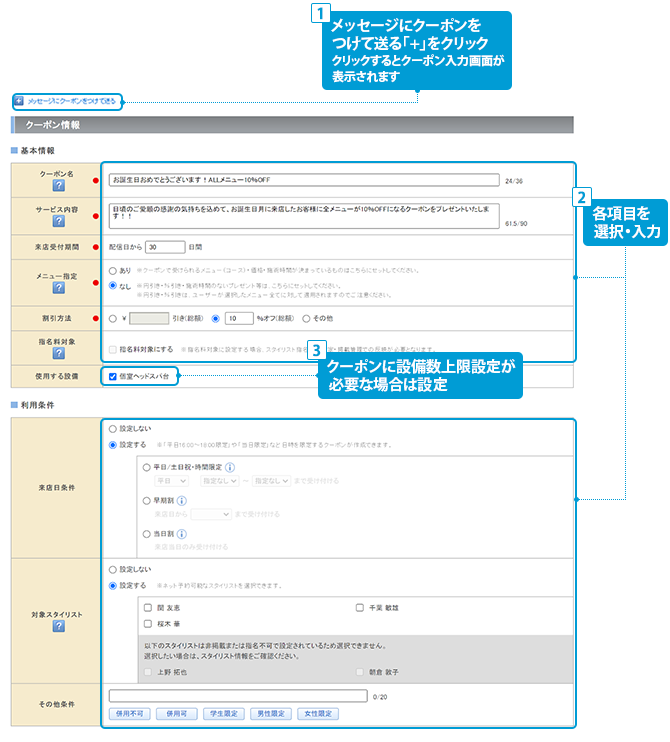Open the help icon under クーポン名

(59, 187)
